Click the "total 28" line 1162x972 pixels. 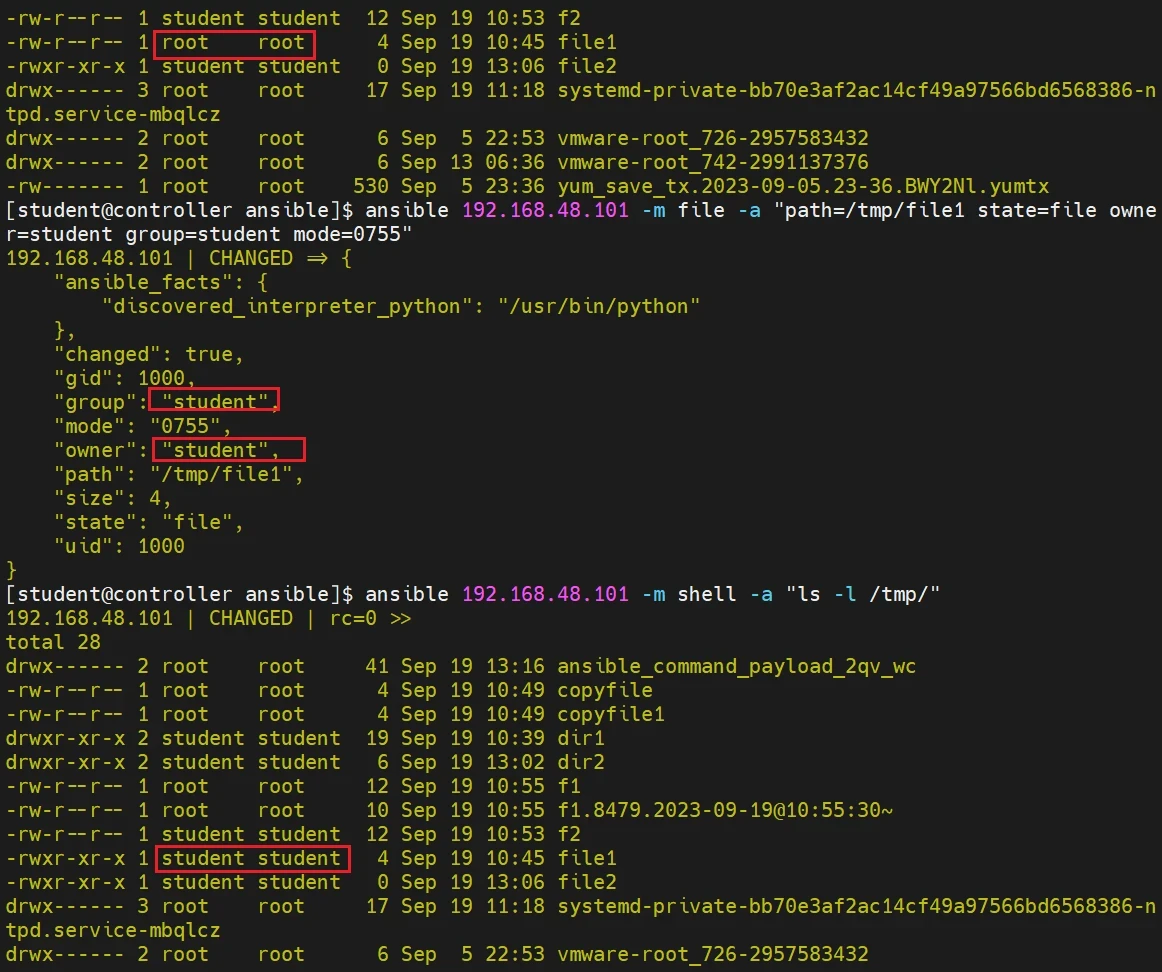[53, 642]
